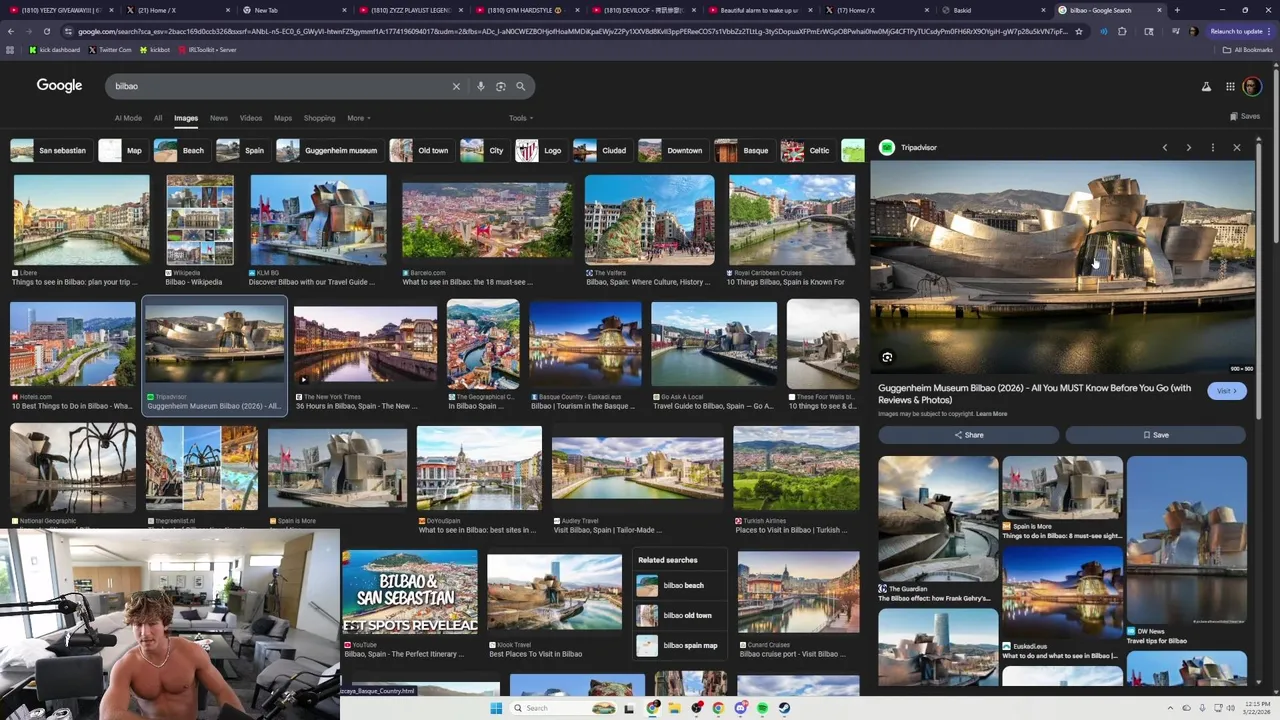Viewport: 1280px width, 720px height.
Task: Visit the Tripadvisor Guggenheim page
Action: [x=1226, y=391]
